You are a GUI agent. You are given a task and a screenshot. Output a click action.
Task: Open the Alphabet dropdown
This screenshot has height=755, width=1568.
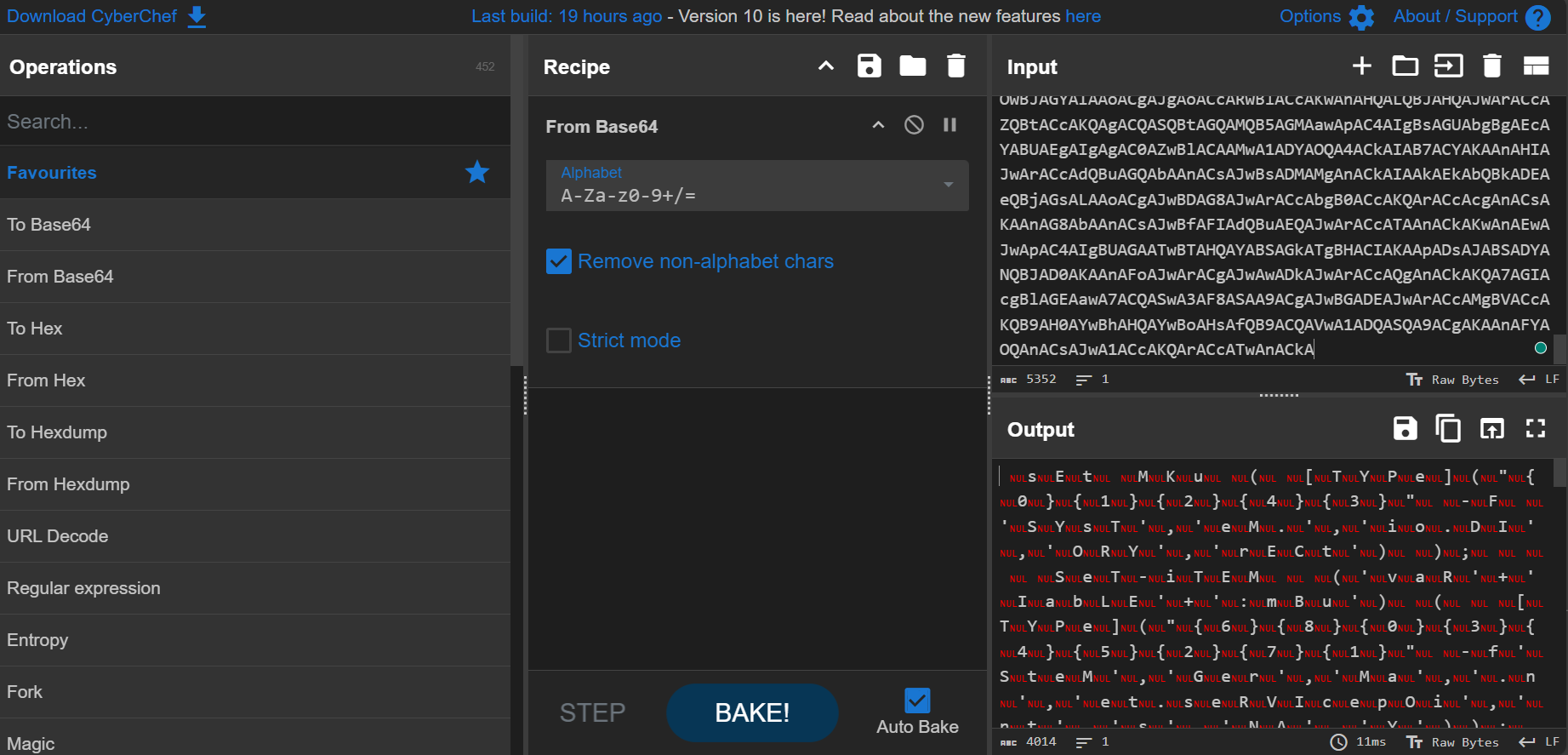click(x=757, y=186)
